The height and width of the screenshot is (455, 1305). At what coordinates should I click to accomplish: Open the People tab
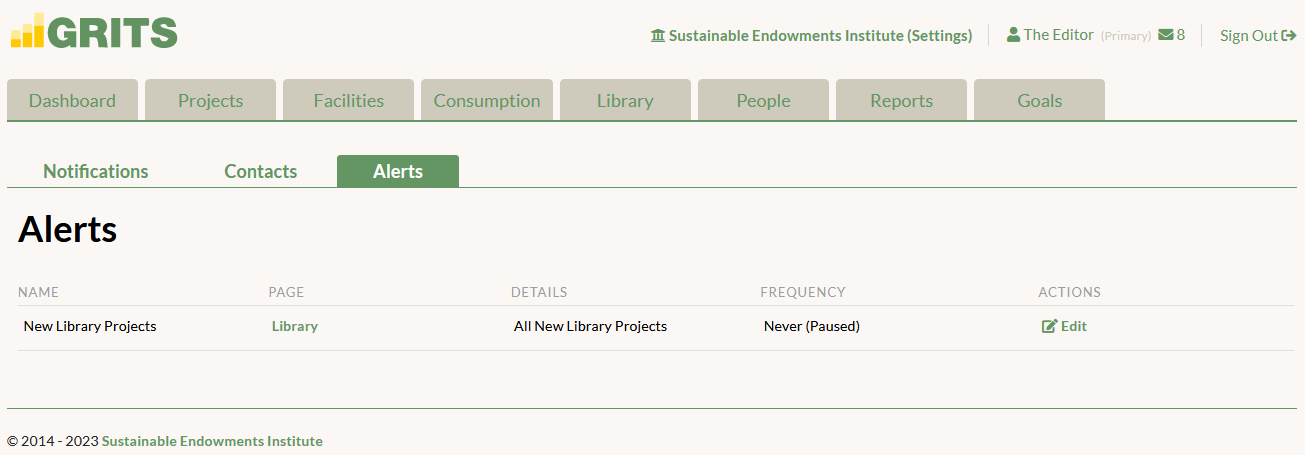point(763,100)
